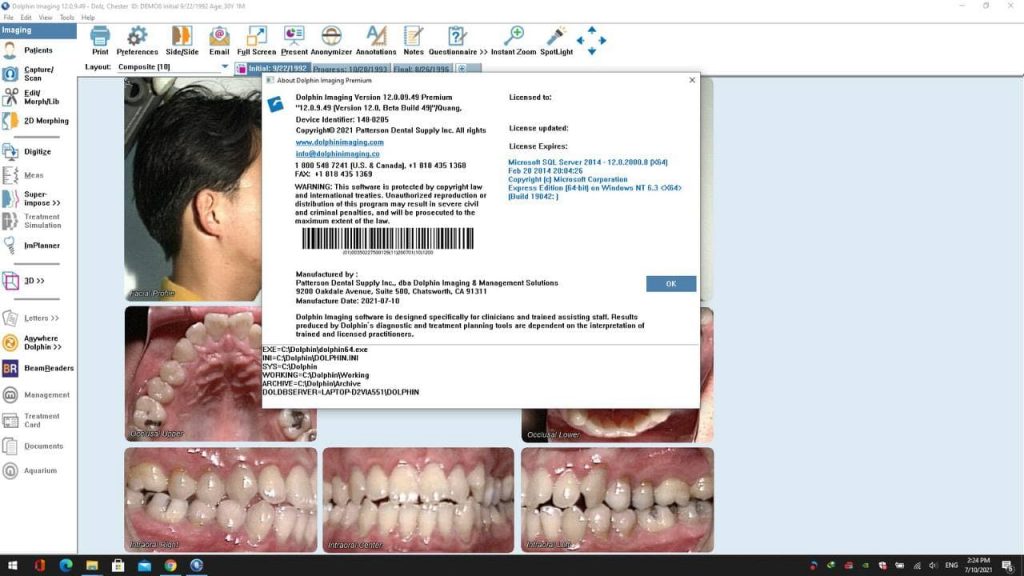Expand the Questionnaire >> toolbar menu
Screen dimensions: 1024x576
458,40
